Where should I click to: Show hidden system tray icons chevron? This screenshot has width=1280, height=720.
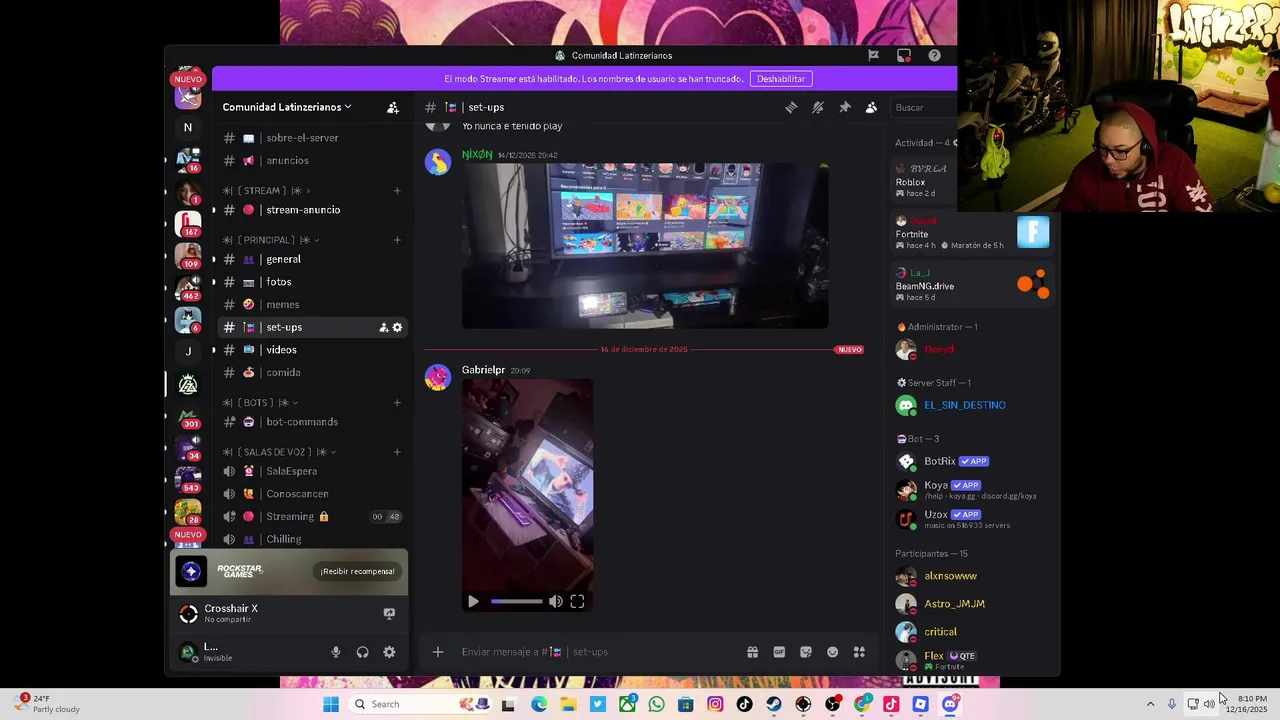[1150, 704]
